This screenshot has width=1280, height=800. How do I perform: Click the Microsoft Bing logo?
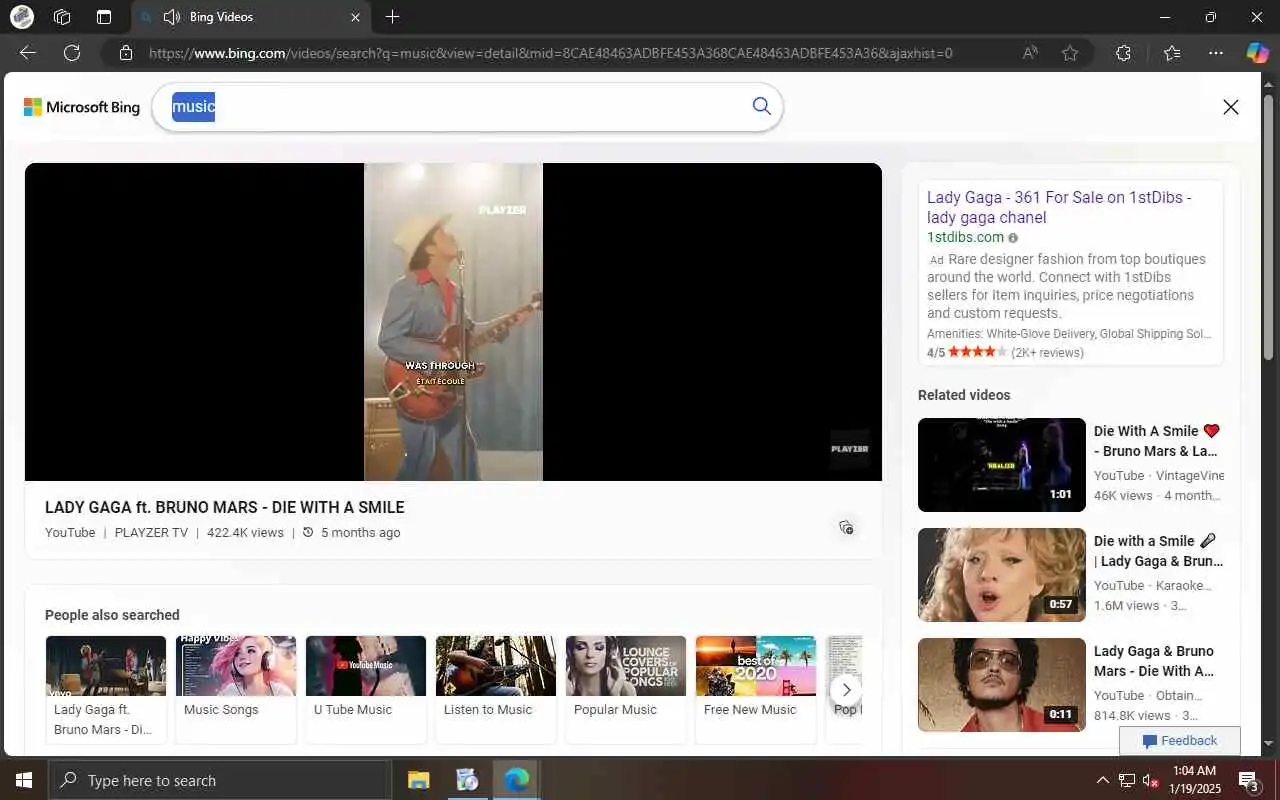pos(82,107)
